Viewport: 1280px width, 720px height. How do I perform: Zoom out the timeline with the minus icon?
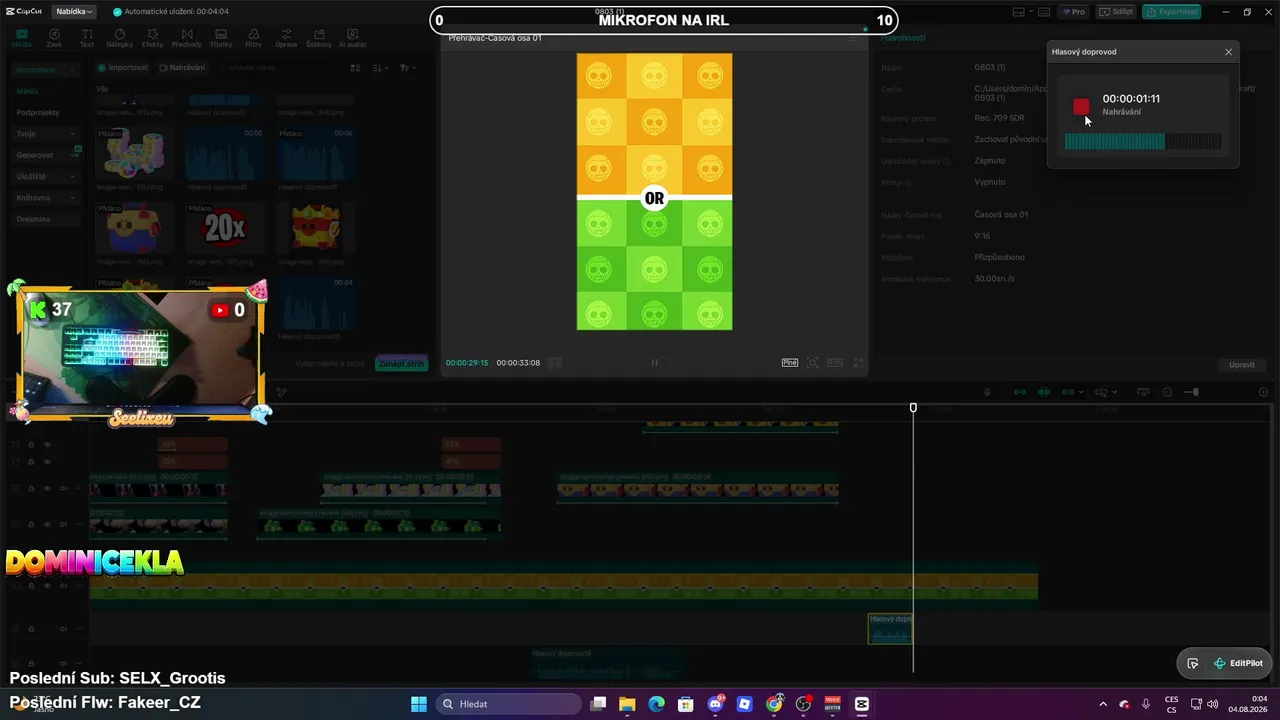pyautogui.click(x=1169, y=392)
